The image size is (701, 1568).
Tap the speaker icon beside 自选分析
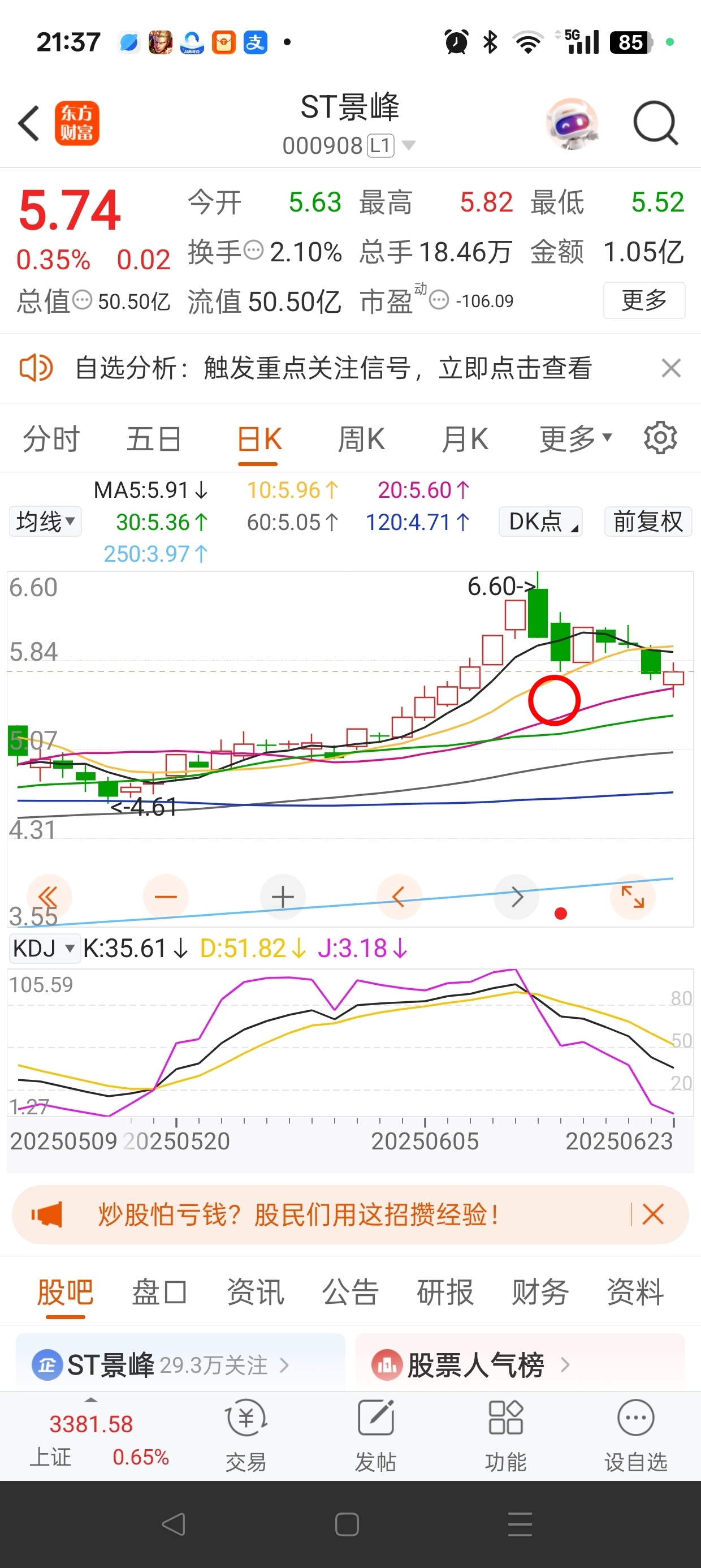coord(36,368)
